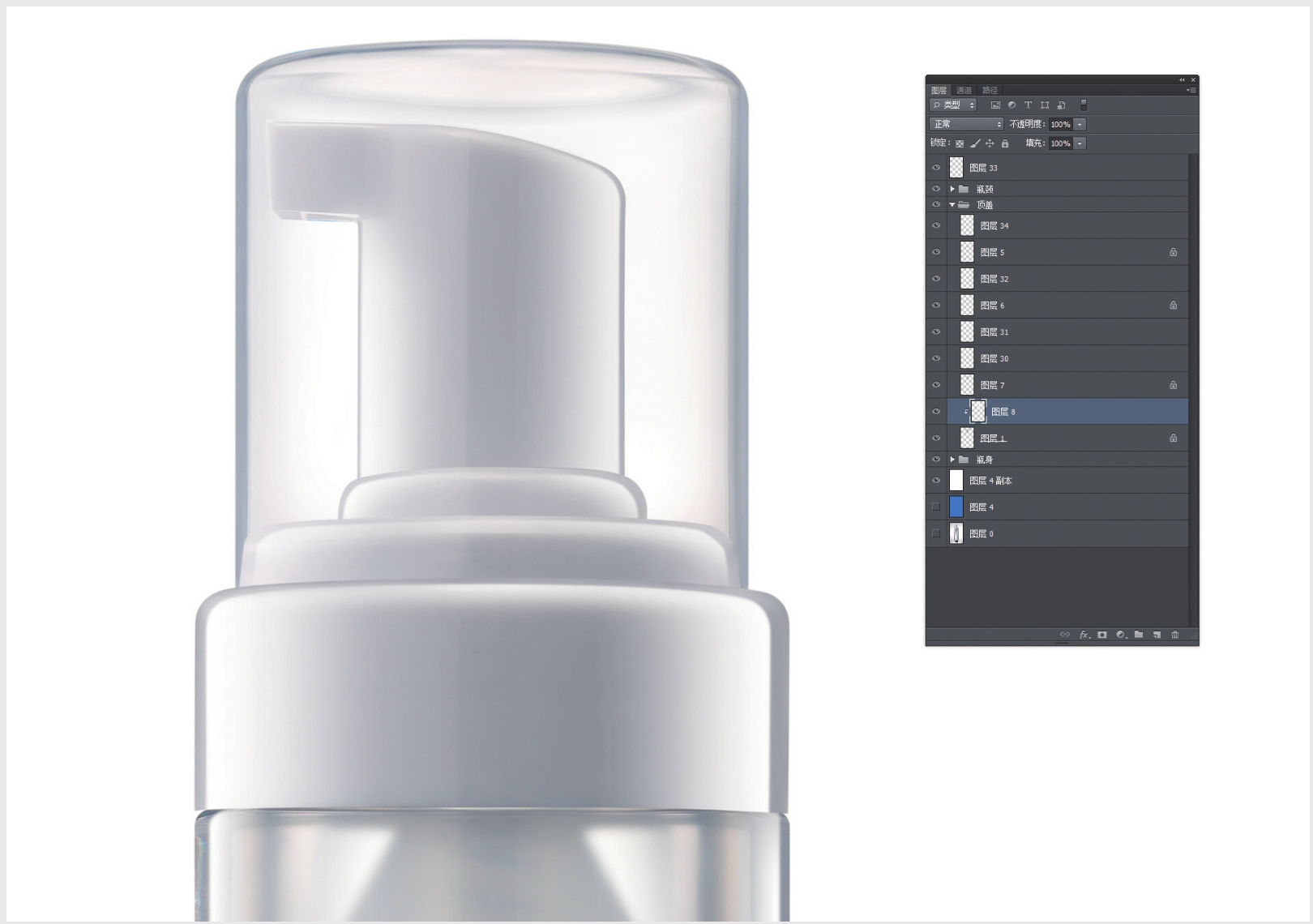
Task: Click the create new group folder icon
Action: coord(1139,635)
